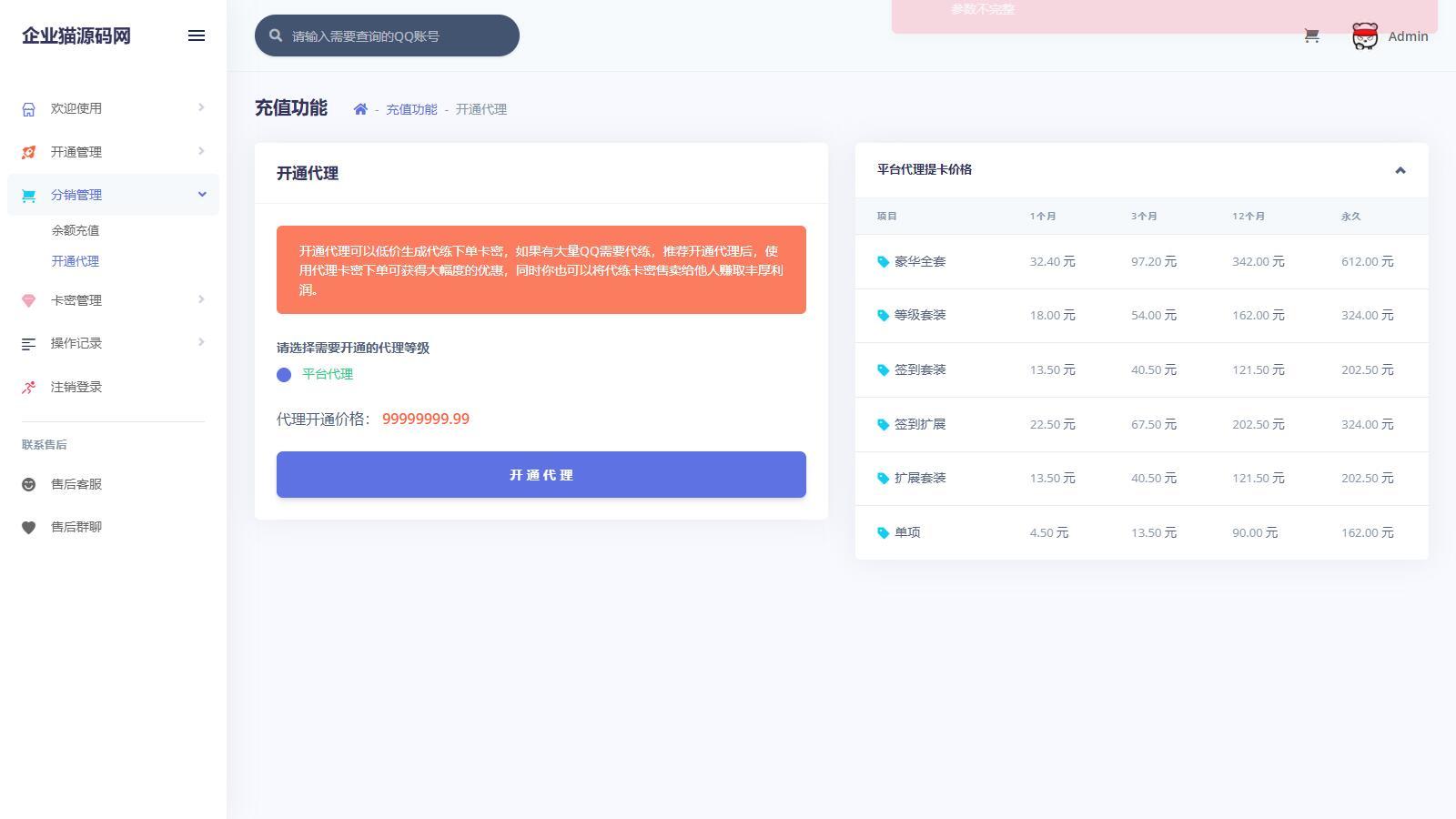Click the 12个月 column header

(x=1249, y=217)
